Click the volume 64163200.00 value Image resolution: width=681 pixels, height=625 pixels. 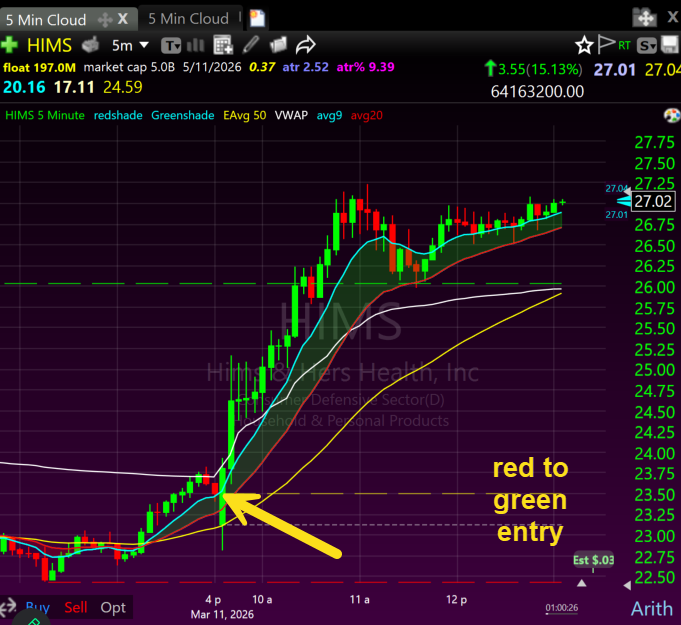coord(537,92)
